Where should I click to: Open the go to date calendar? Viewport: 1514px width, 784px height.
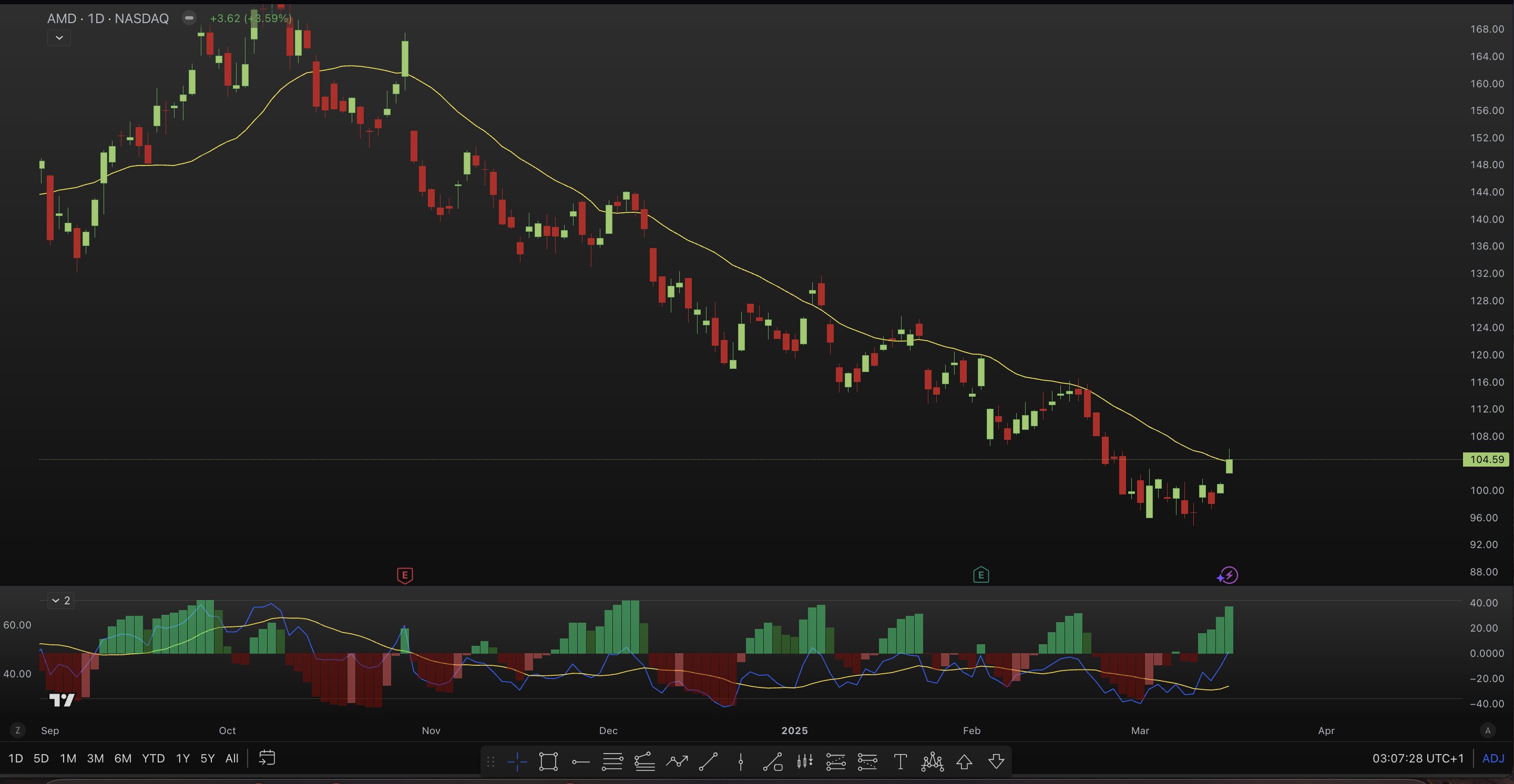(x=267, y=758)
